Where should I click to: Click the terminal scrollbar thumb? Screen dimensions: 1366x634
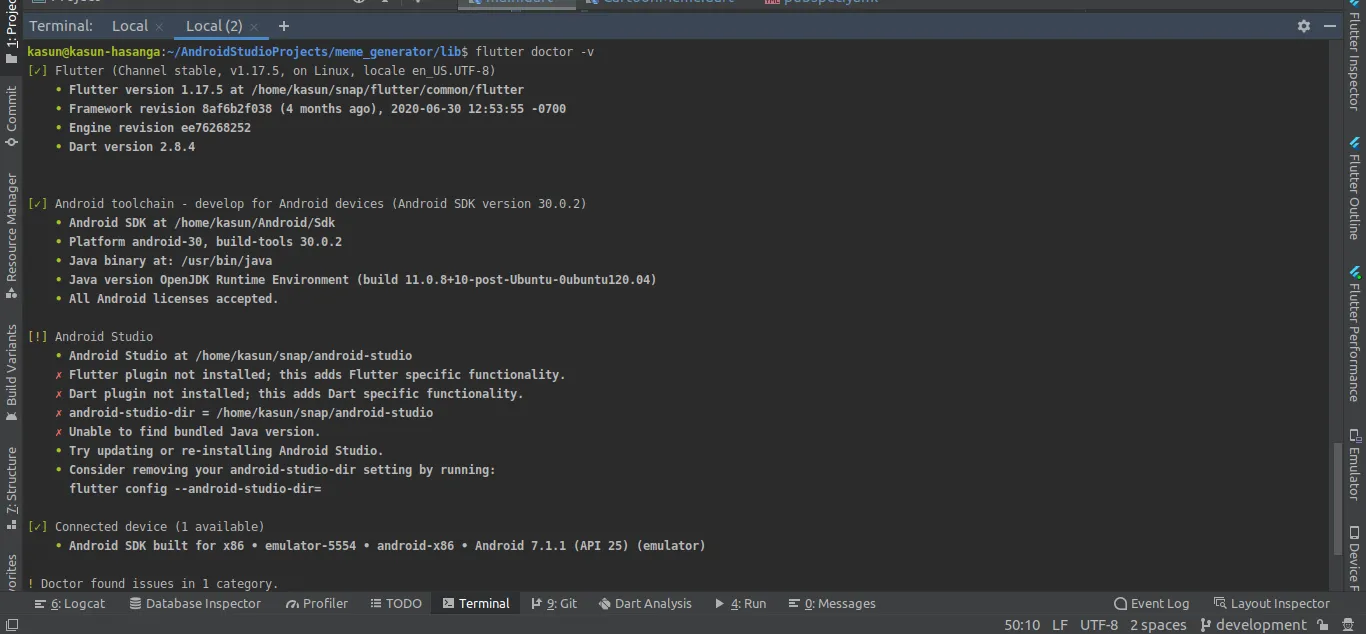click(1338, 498)
